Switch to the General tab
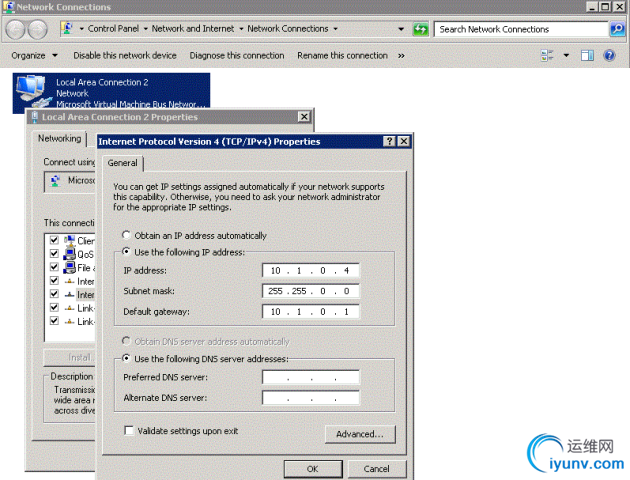630x480 pixels. (123, 163)
